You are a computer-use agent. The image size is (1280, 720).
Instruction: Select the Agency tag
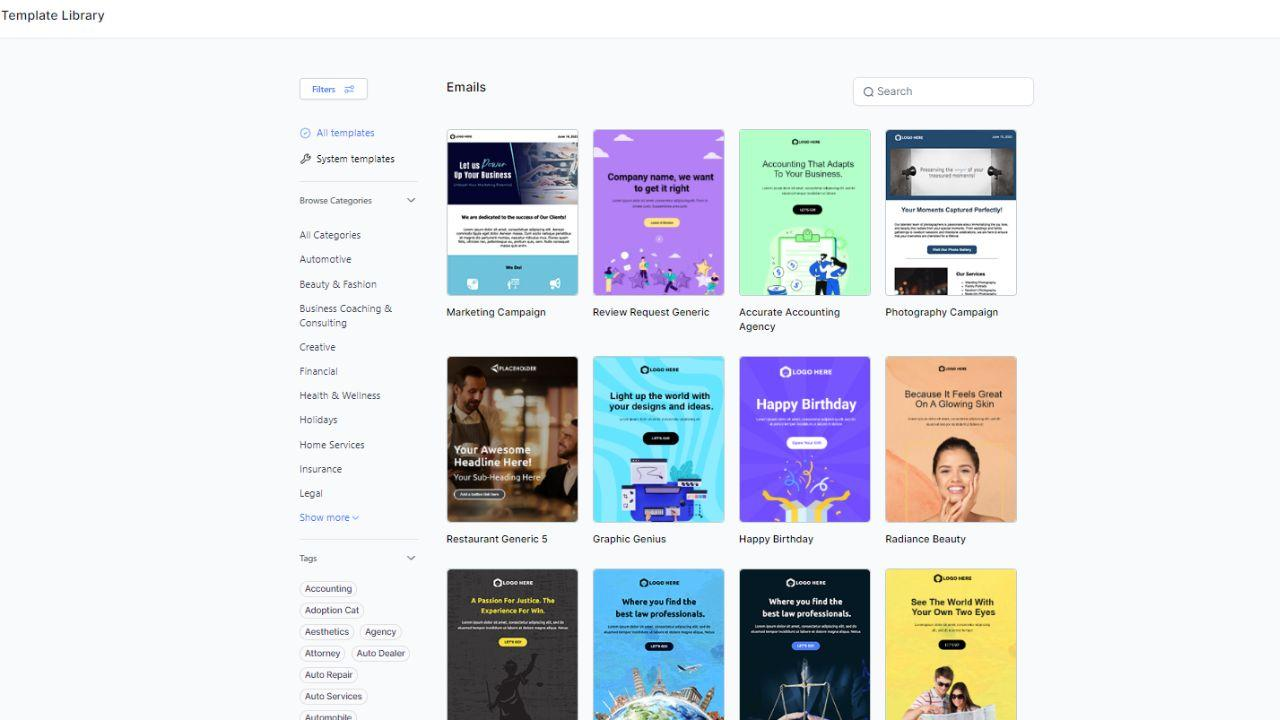380,632
